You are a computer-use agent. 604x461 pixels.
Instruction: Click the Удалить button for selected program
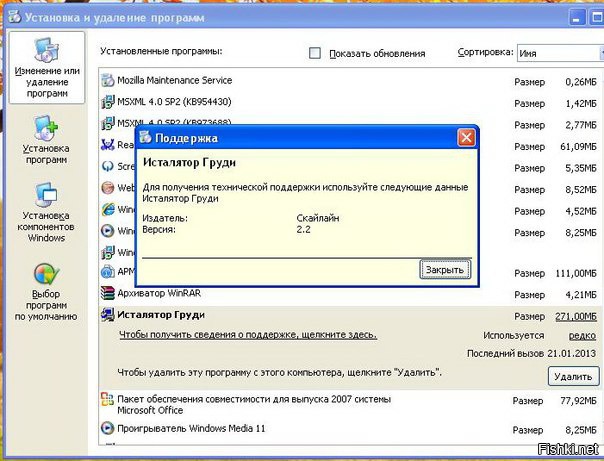(573, 376)
